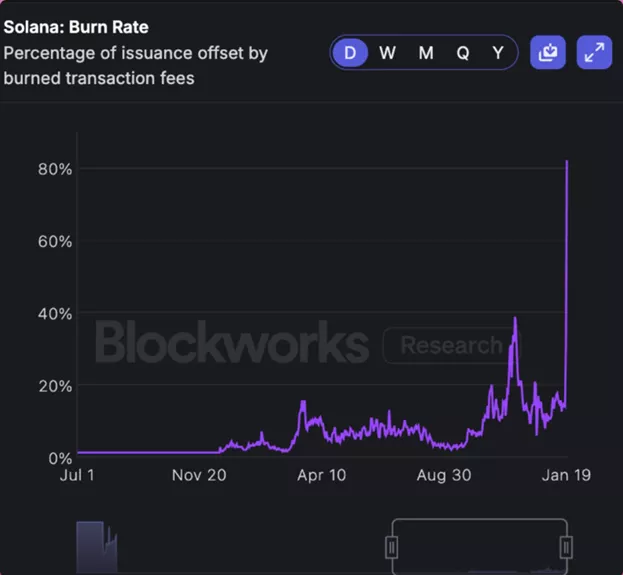Switch to weekly W interval
623x575 pixels.
[x=387, y=52]
